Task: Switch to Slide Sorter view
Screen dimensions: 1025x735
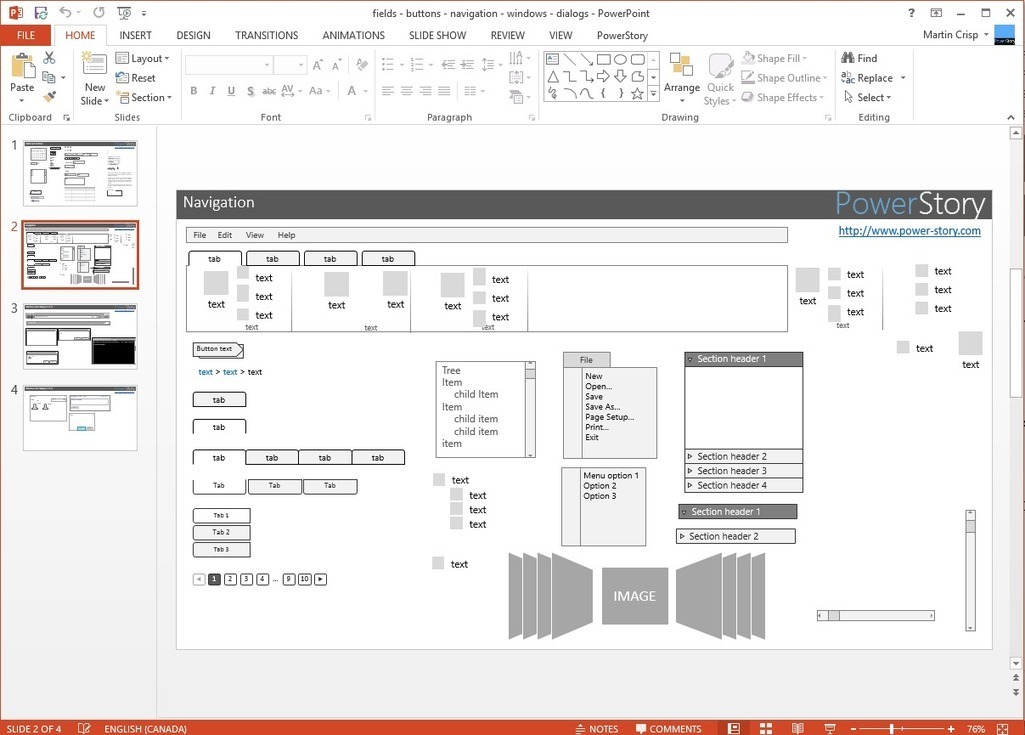Action: [765, 728]
